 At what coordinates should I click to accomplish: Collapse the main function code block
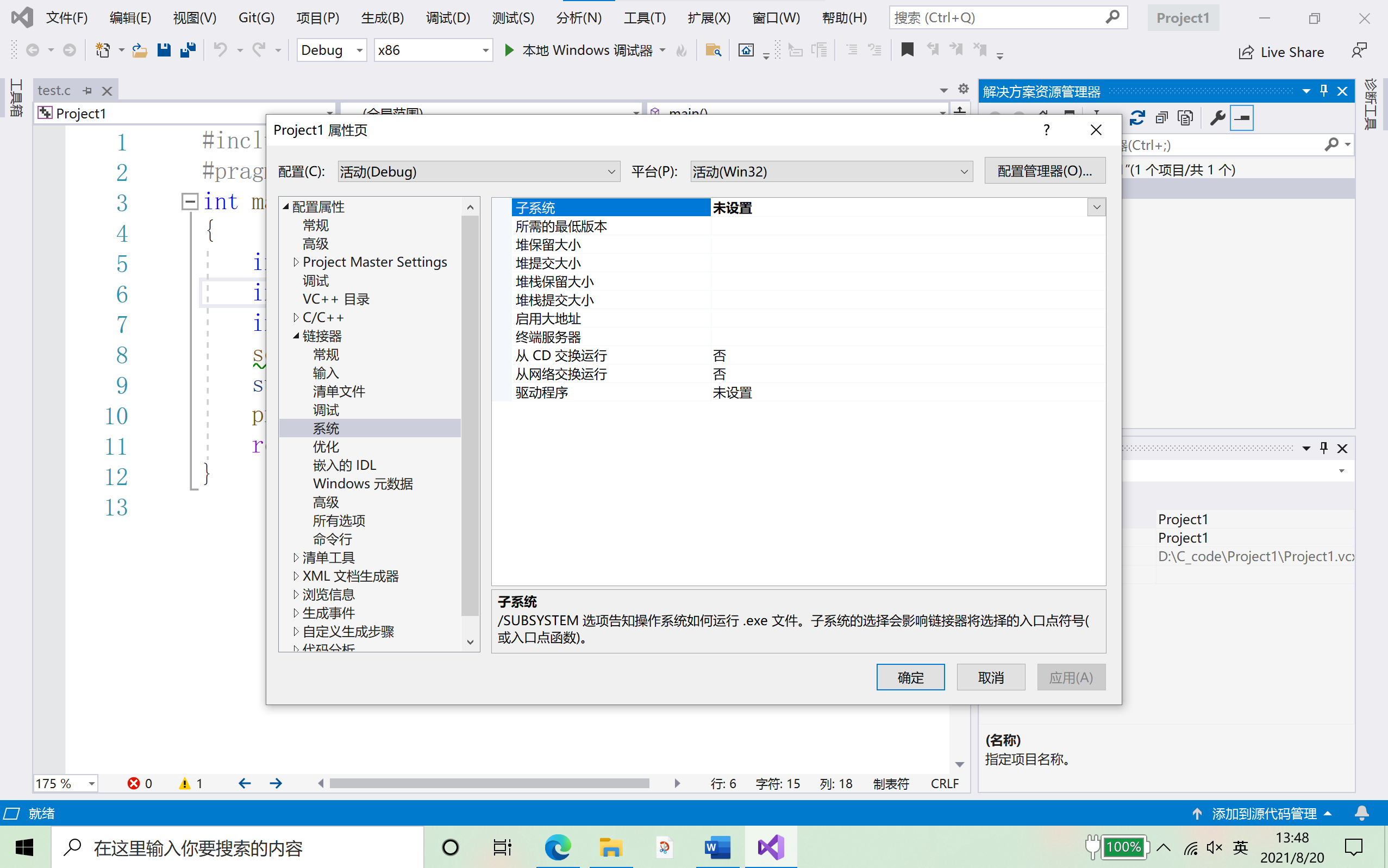coord(190,202)
